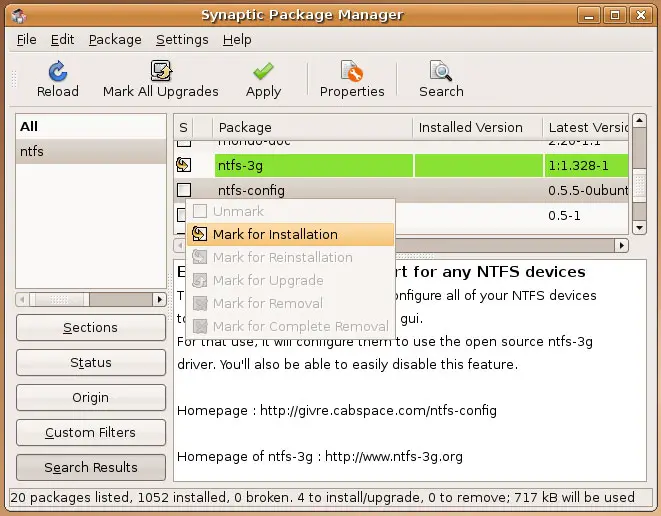Click the Mark for Complete Removal entry
This screenshot has height=516, width=661.
[x=290, y=326]
